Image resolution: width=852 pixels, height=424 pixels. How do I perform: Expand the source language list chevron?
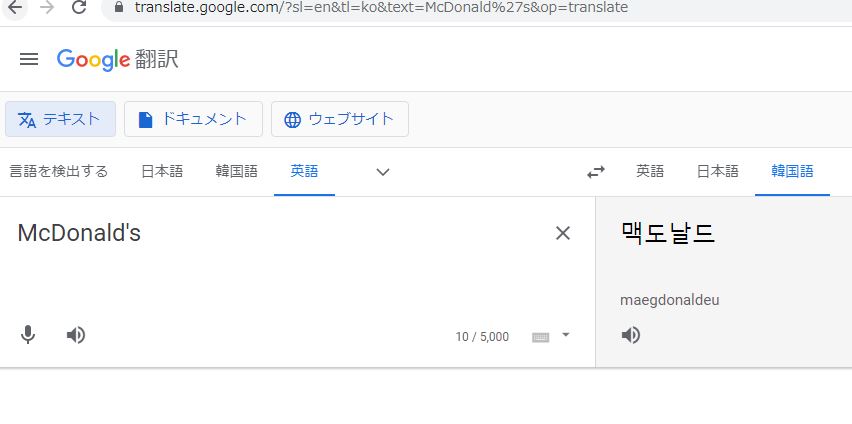(x=382, y=172)
